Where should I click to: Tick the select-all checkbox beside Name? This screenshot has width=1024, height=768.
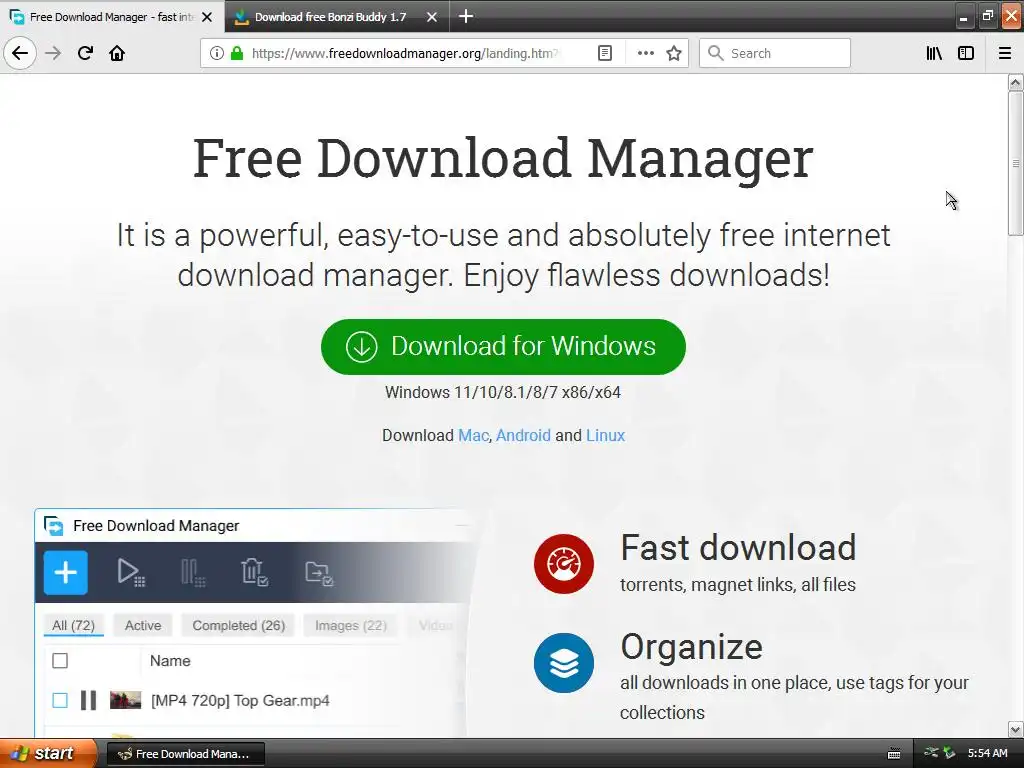coord(60,661)
